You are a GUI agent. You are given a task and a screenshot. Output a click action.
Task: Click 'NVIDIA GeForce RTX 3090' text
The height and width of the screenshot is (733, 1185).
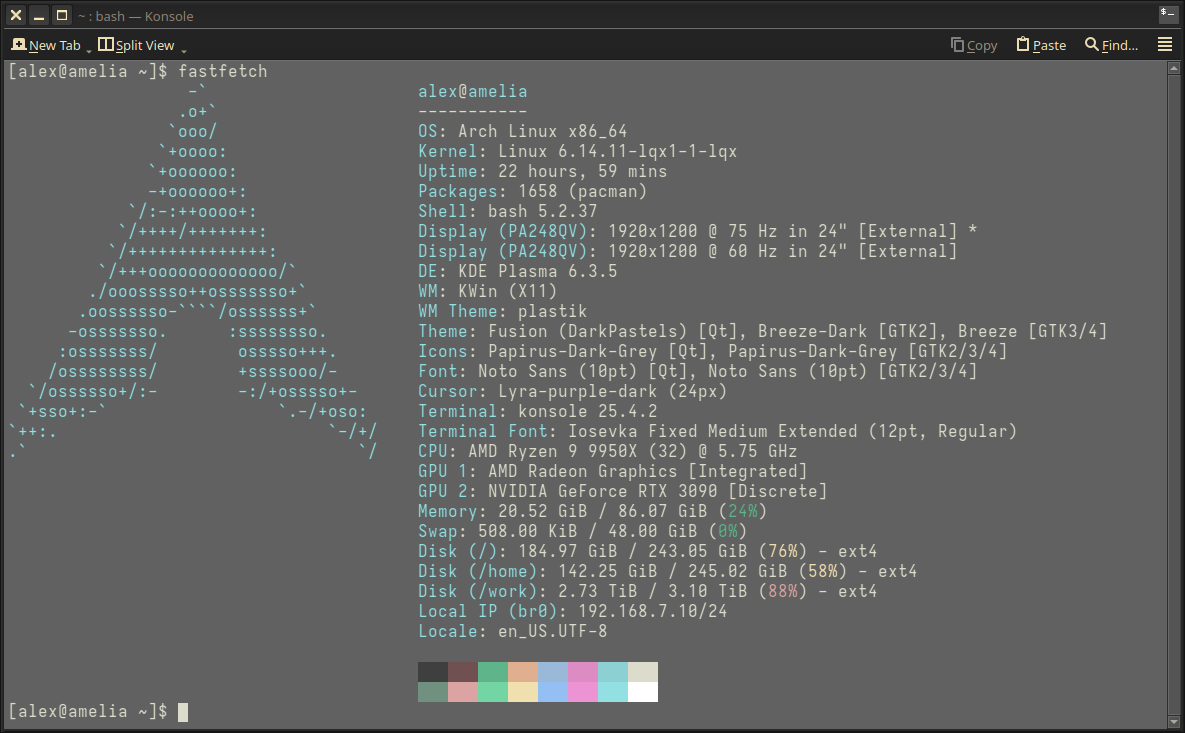tap(602, 492)
